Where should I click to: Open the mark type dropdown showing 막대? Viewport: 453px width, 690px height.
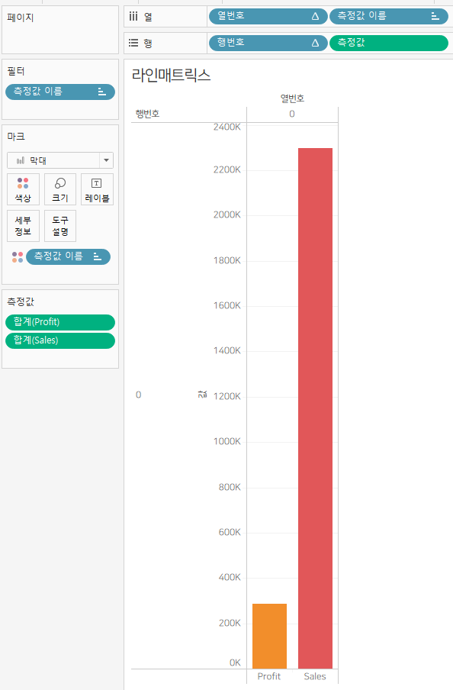[x=60, y=161]
